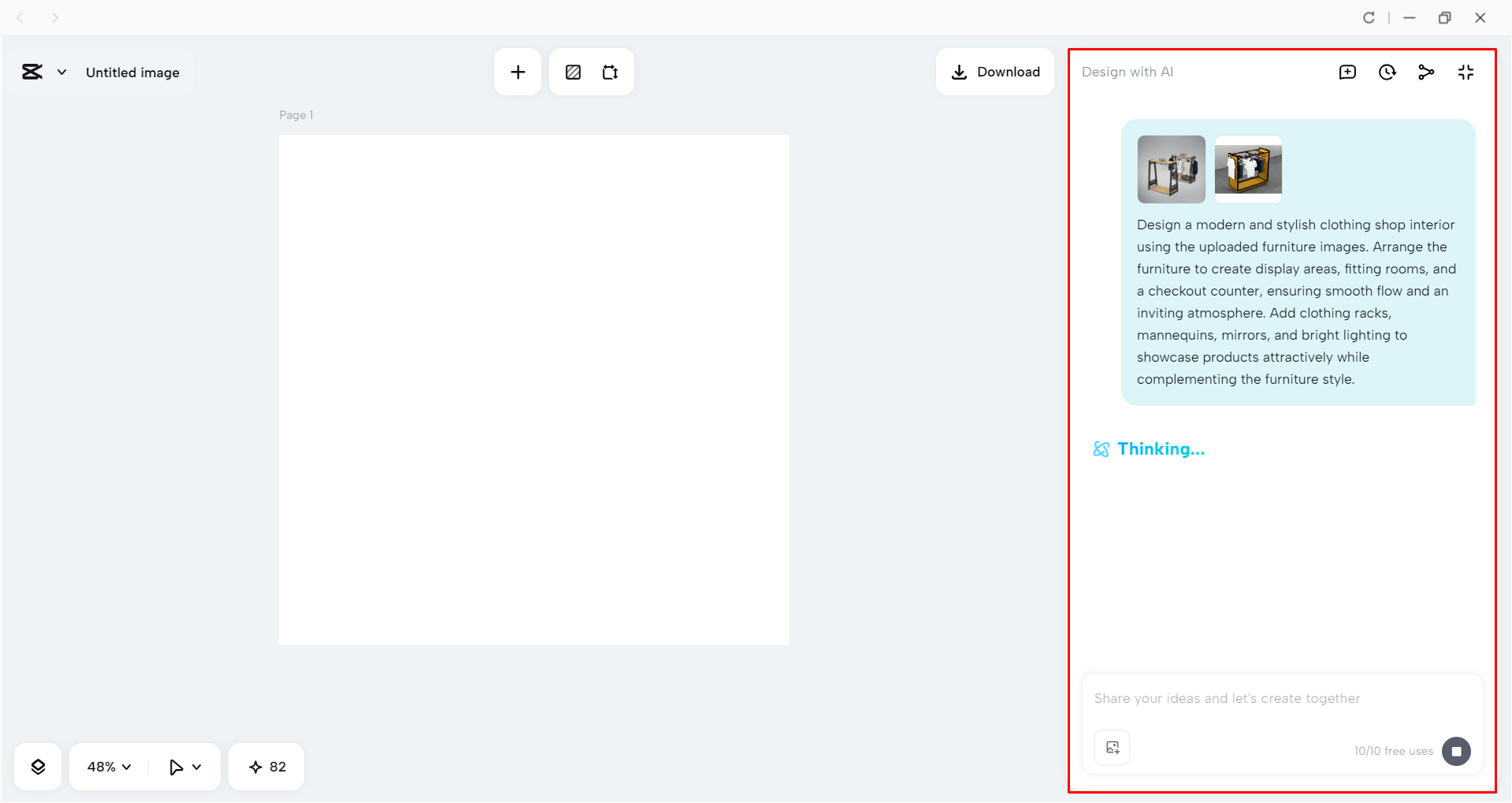Close the application window
This screenshot has height=803, width=1512.
click(x=1480, y=17)
